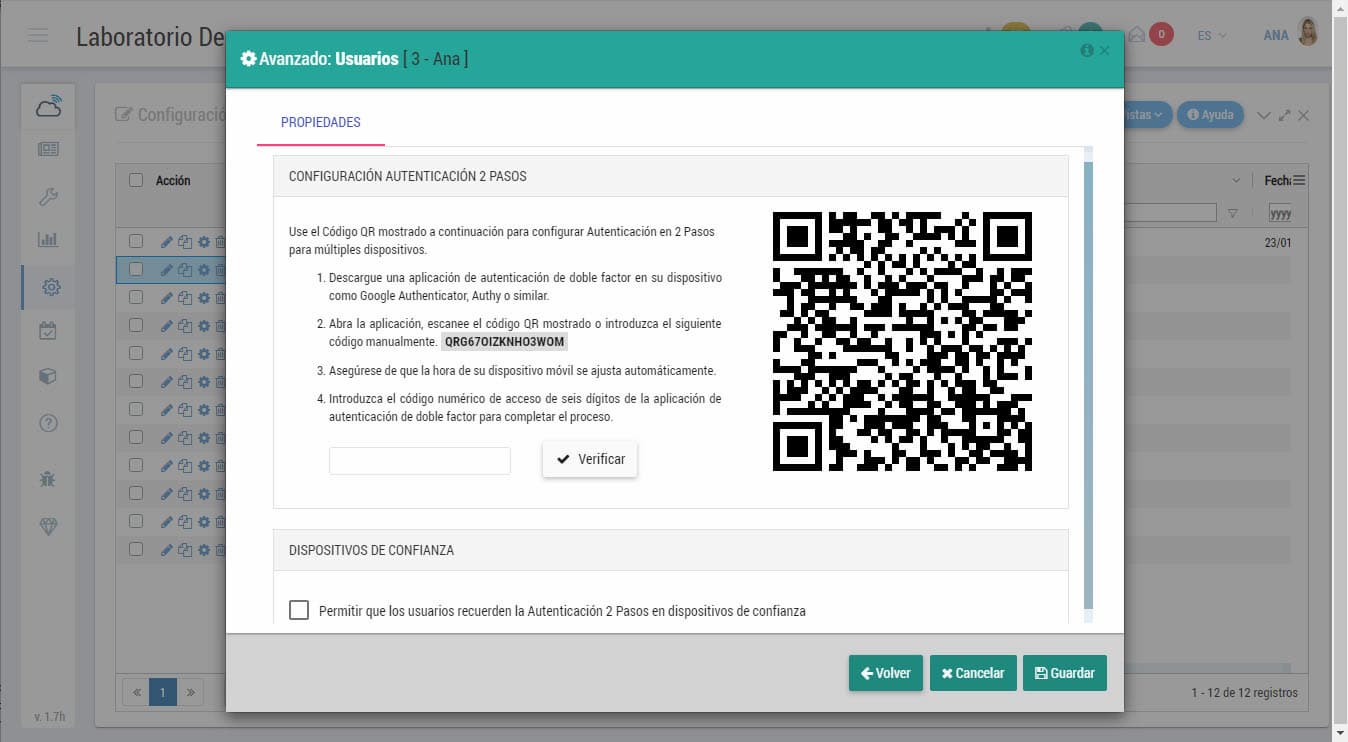Click the gear advanced icon in the first table row

[x=204, y=242]
